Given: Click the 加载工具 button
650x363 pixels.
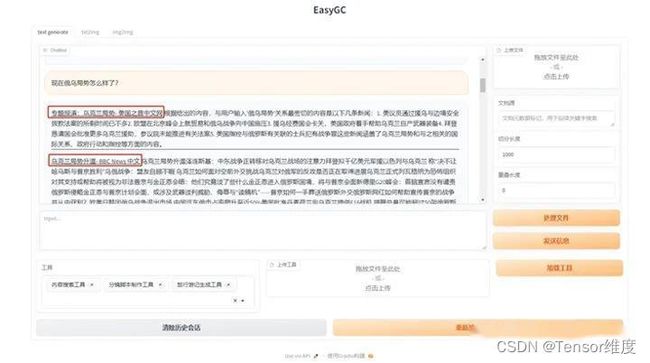Looking at the screenshot, I should [559, 268].
